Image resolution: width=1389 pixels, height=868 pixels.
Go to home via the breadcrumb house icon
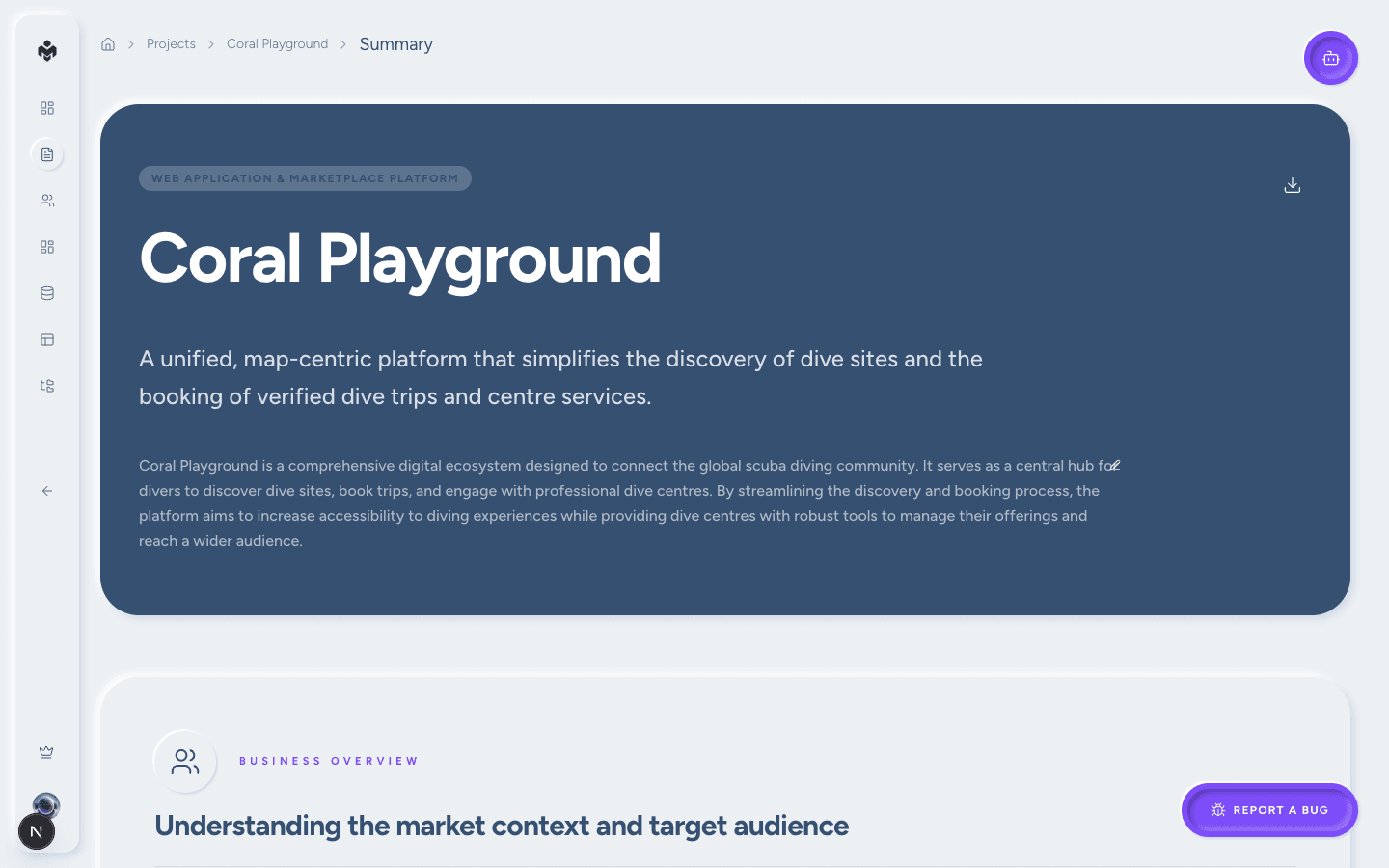point(108,44)
